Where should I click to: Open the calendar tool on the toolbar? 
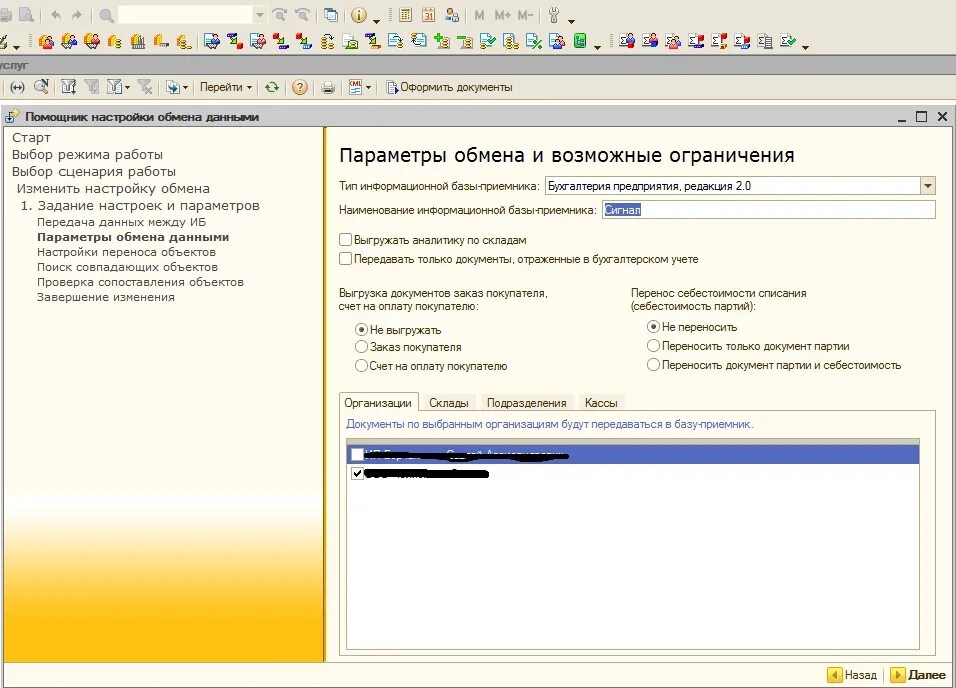pyautogui.click(x=428, y=15)
